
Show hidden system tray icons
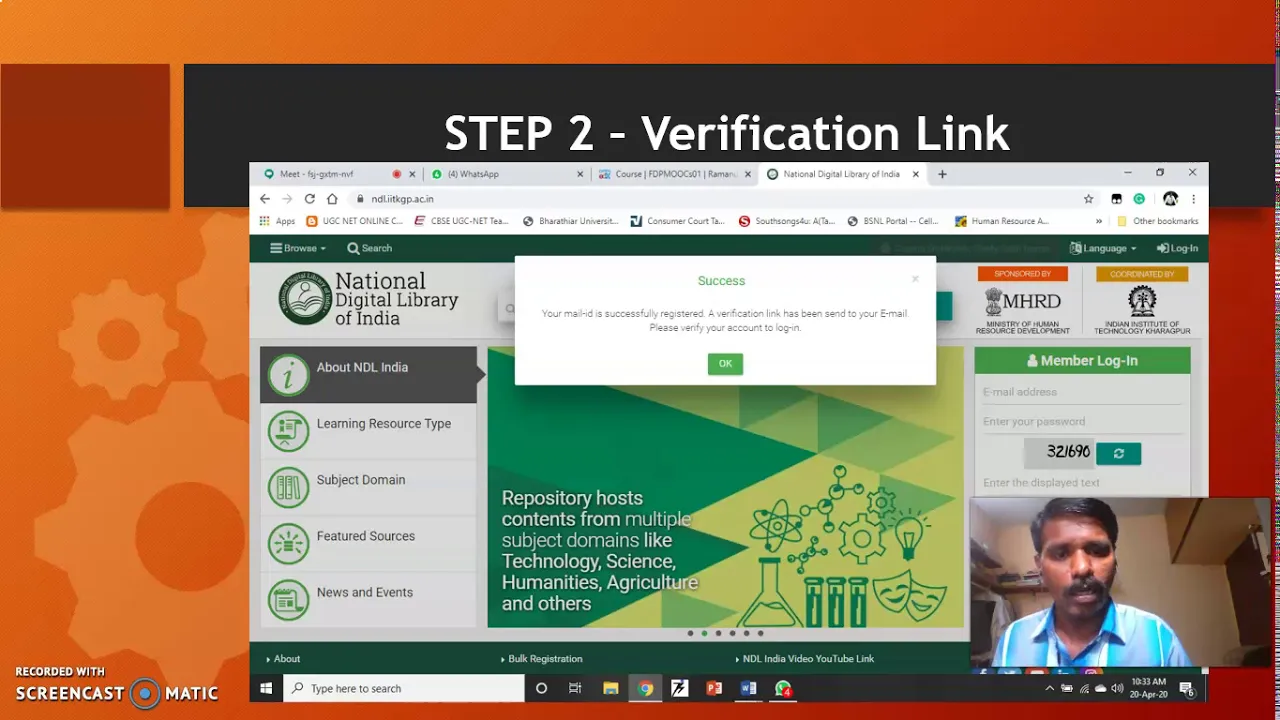[1049, 688]
